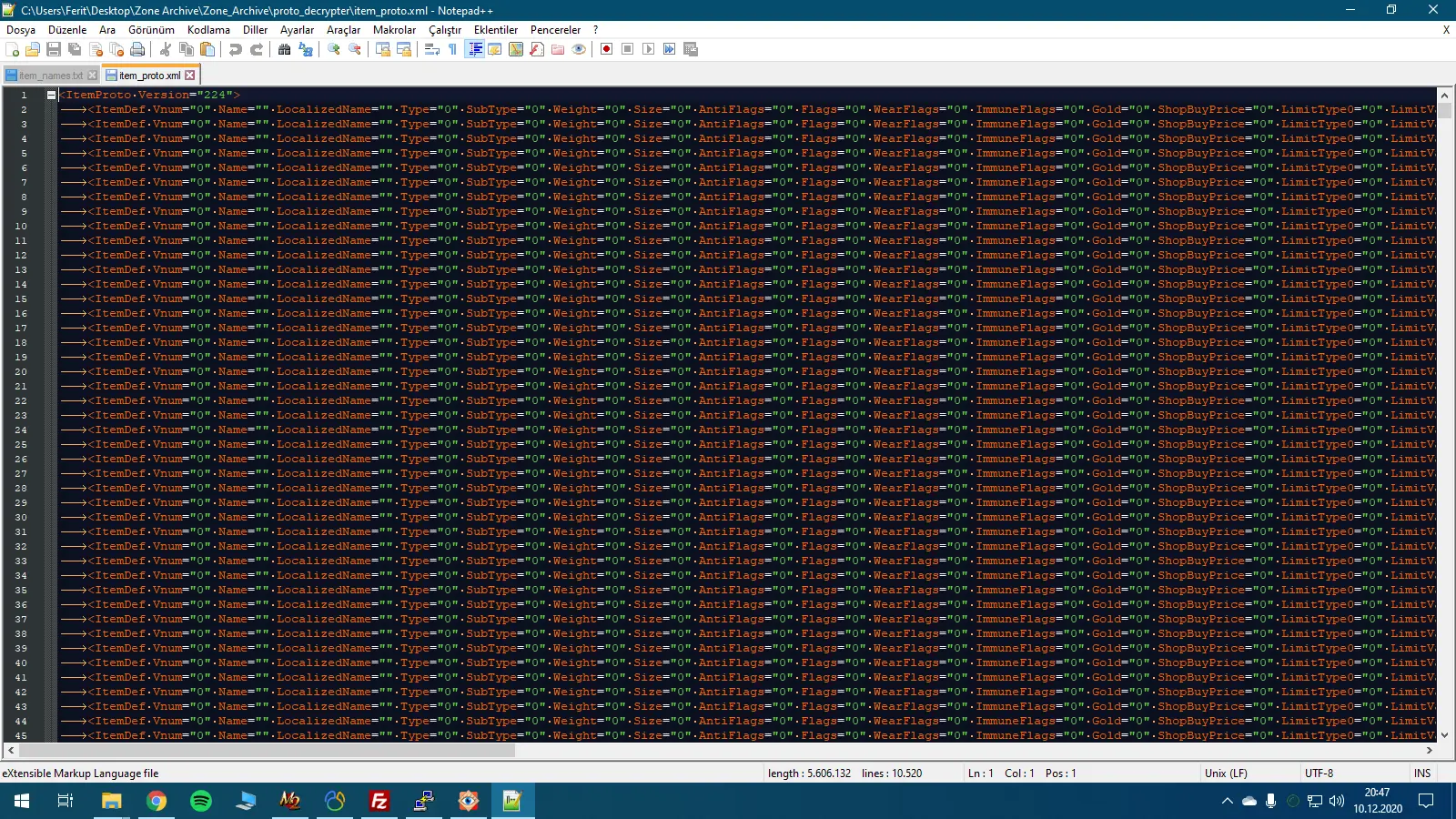
Task: Click the horizontal scrollbar right arrow
Action: (x=1430, y=751)
